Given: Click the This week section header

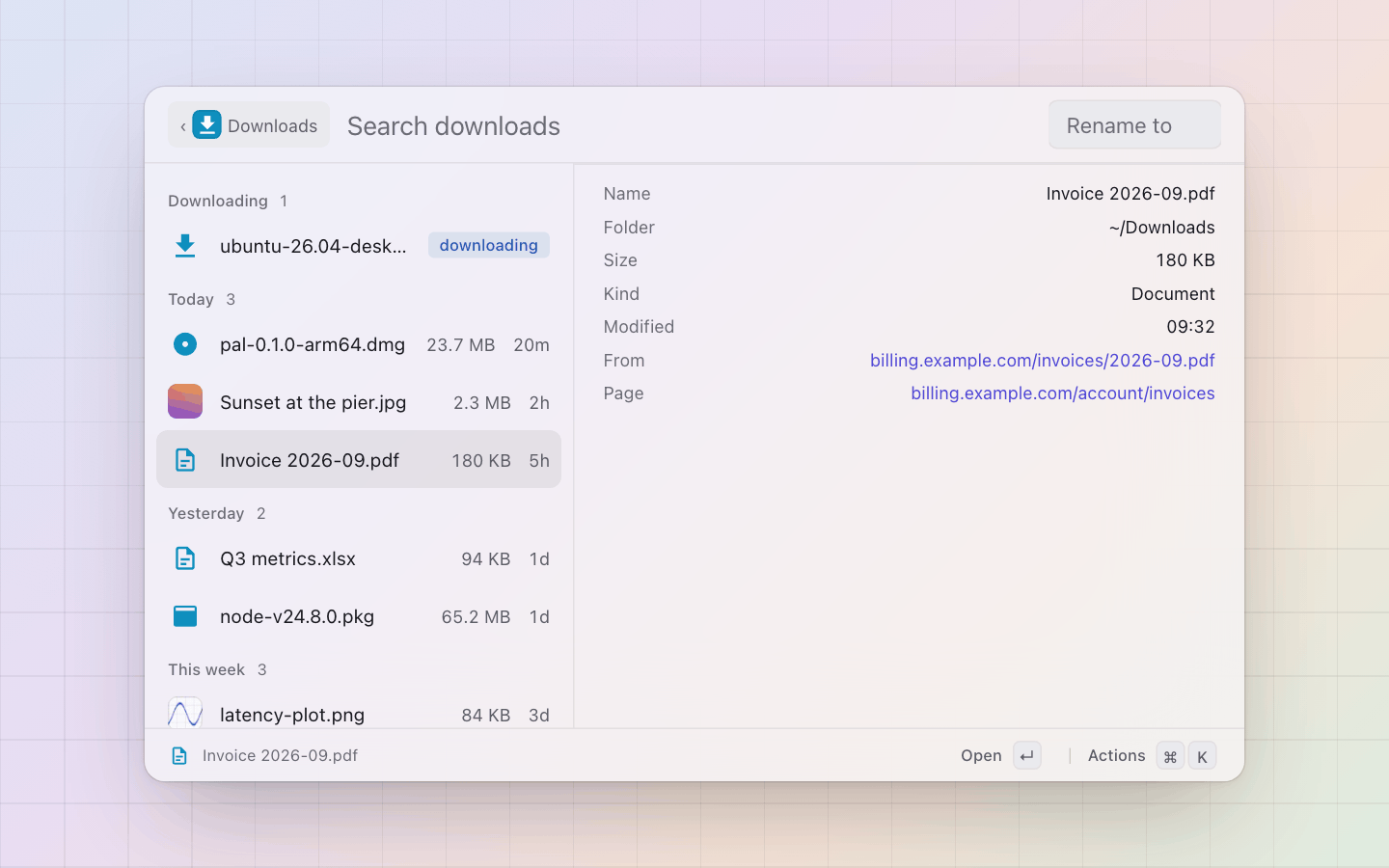Looking at the screenshot, I should [x=206, y=669].
